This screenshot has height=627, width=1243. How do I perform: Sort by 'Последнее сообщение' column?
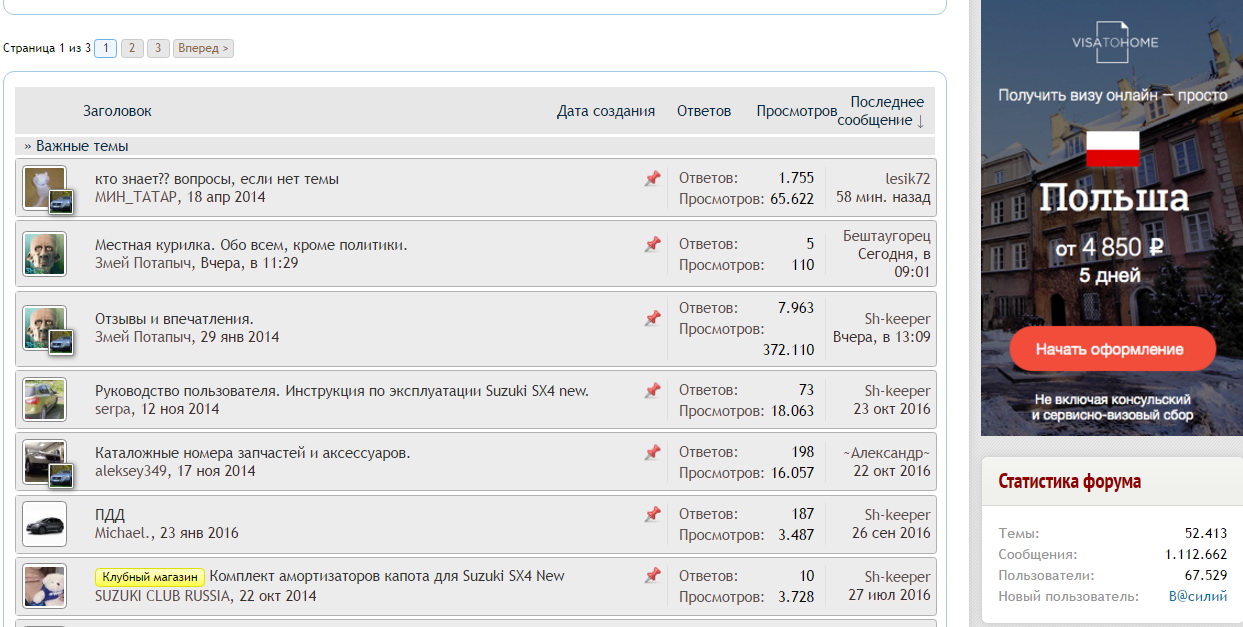pyautogui.click(x=881, y=111)
